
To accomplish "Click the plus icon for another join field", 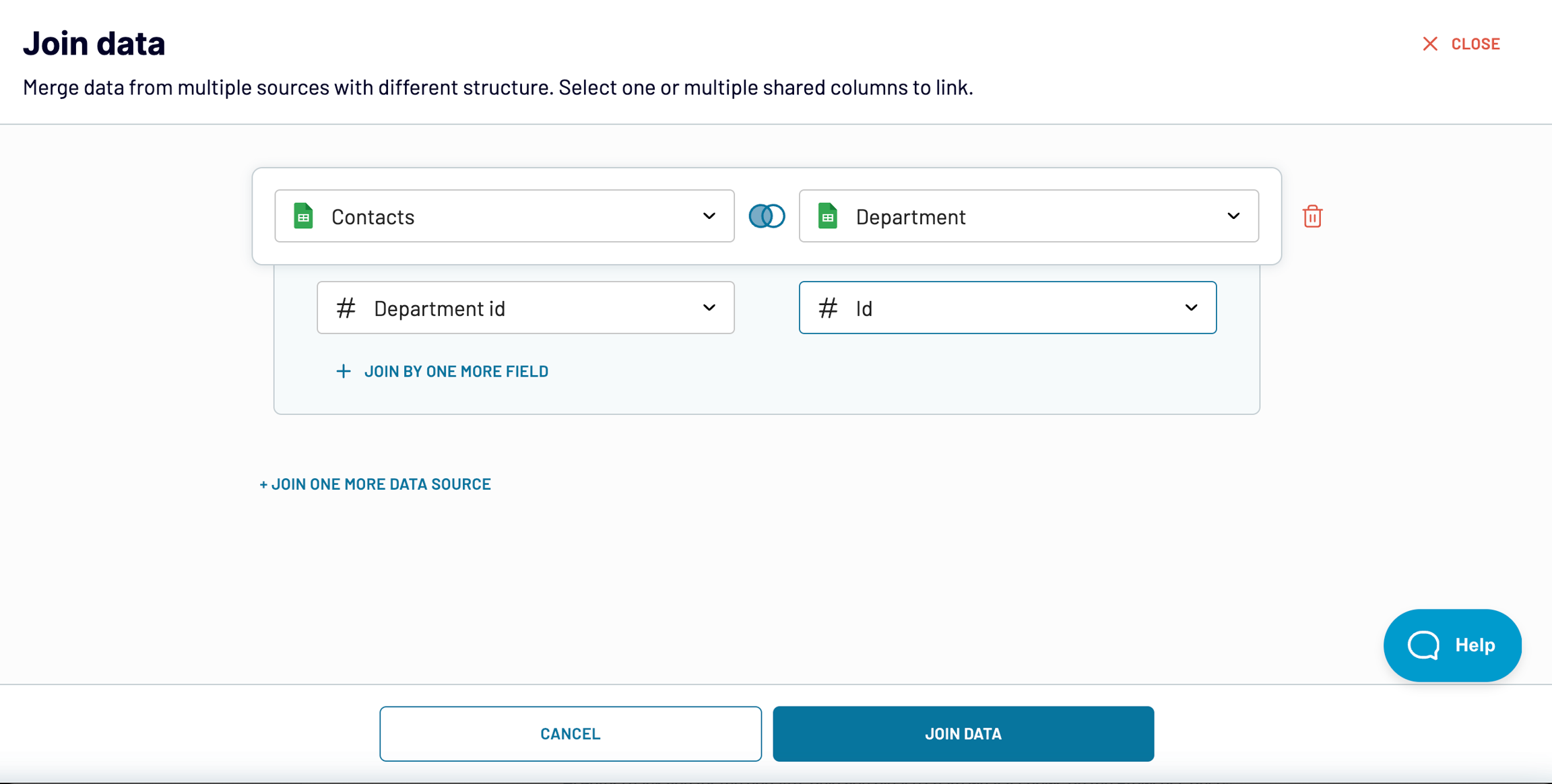I will point(344,371).
